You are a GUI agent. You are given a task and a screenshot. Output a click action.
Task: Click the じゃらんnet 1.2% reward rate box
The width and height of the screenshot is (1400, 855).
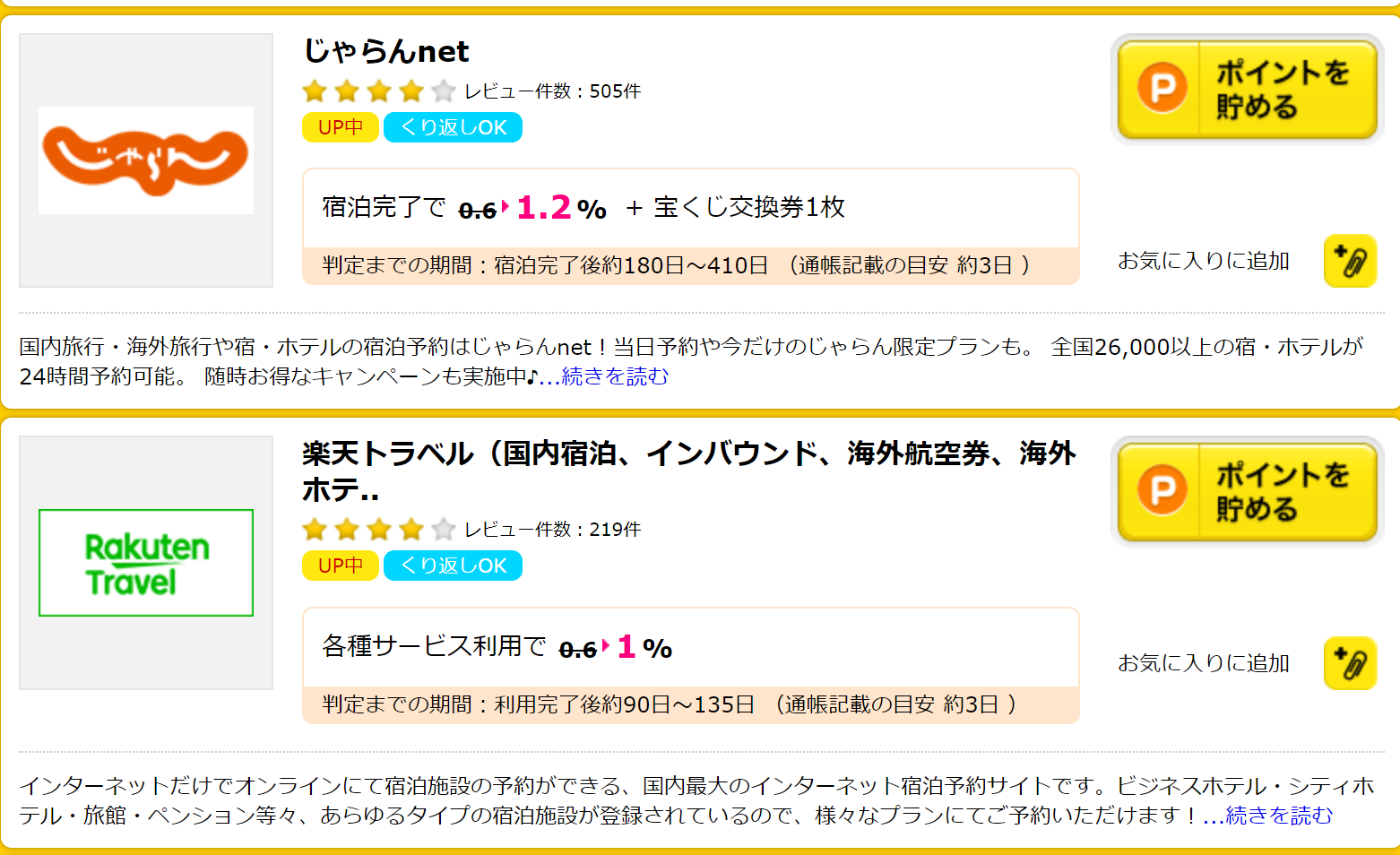(690, 209)
